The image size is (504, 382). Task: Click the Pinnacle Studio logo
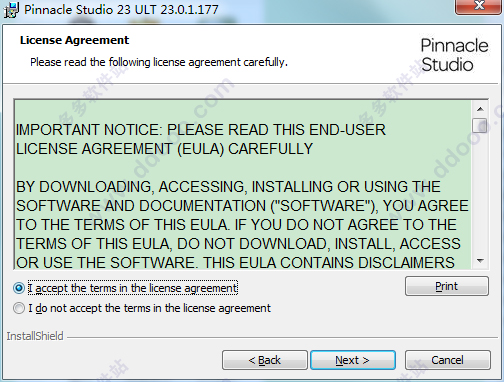point(454,55)
